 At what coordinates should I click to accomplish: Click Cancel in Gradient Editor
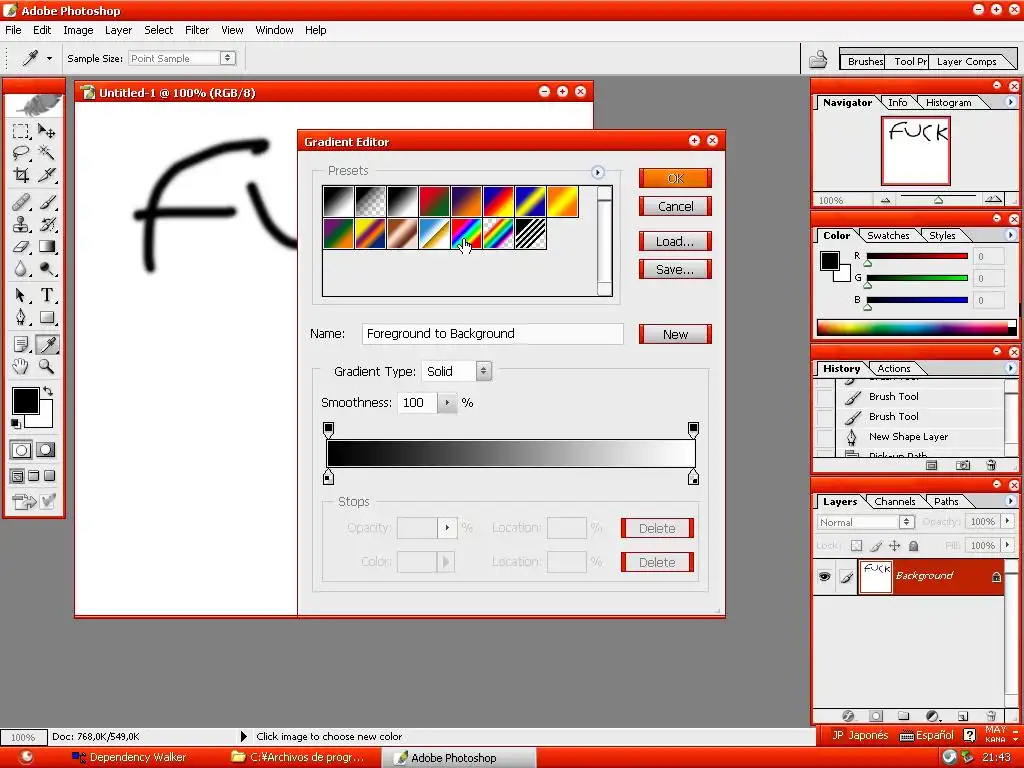tap(675, 206)
